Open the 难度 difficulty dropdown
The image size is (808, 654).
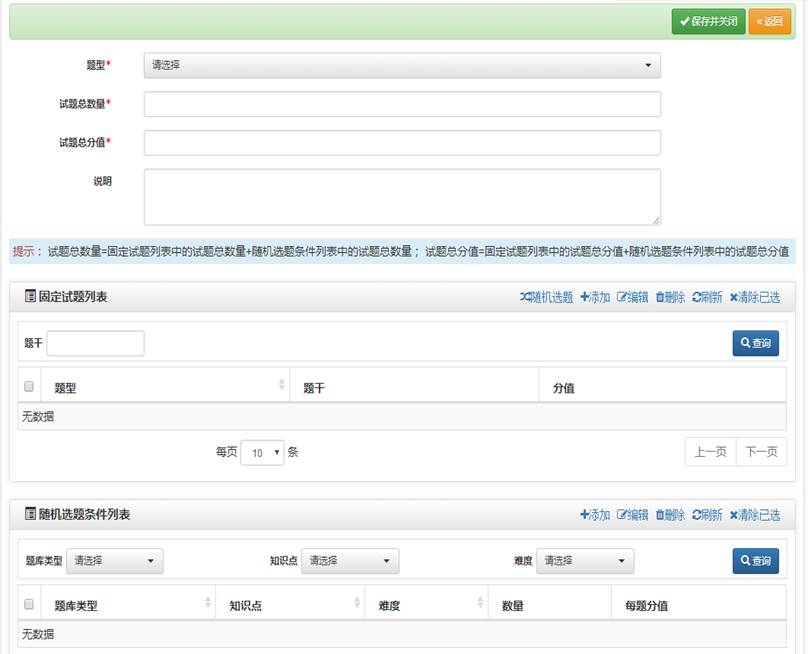[585, 561]
